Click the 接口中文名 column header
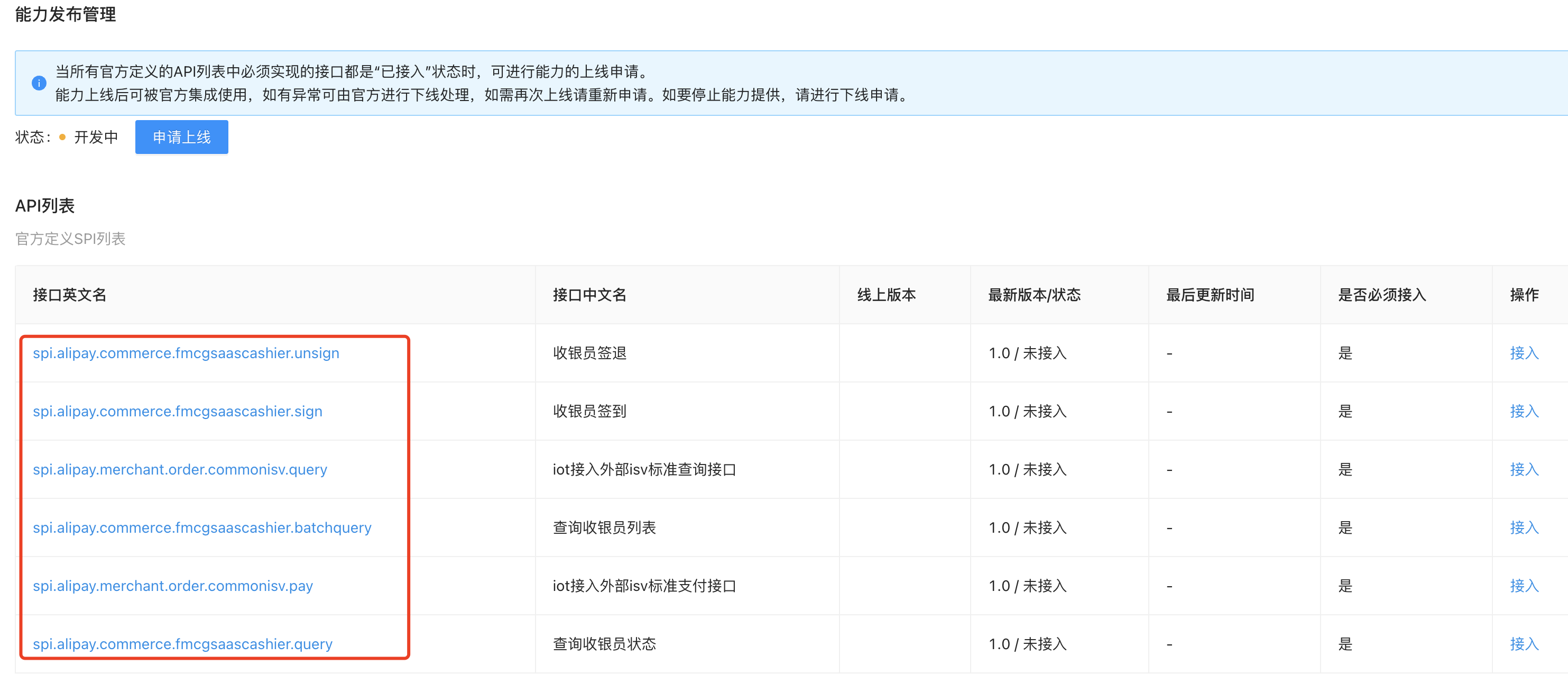The width and height of the screenshot is (1568, 674). click(x=588, y=295)
